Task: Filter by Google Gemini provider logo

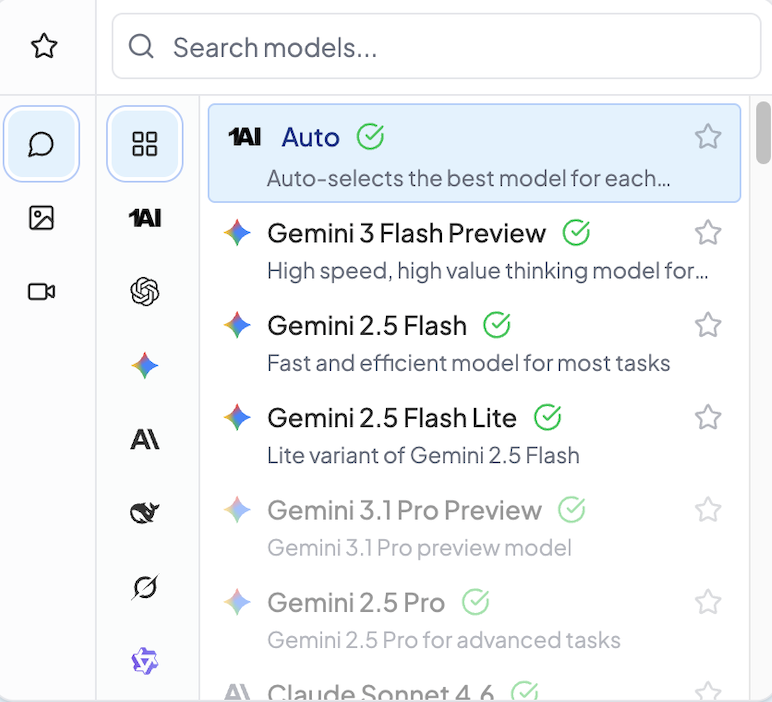Action: click(x=145, y=365)
